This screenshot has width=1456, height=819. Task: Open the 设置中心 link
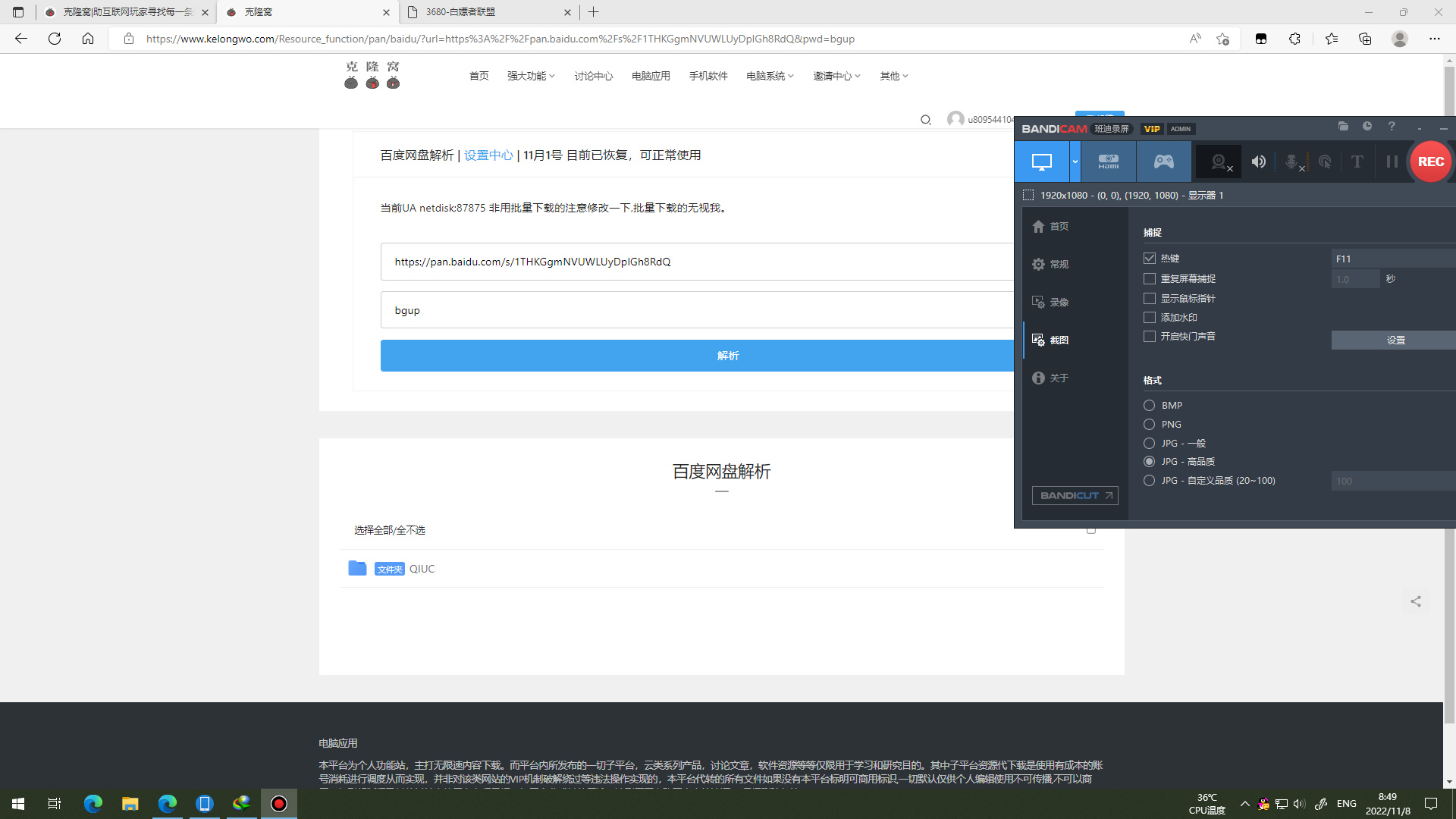coord(488,155)
